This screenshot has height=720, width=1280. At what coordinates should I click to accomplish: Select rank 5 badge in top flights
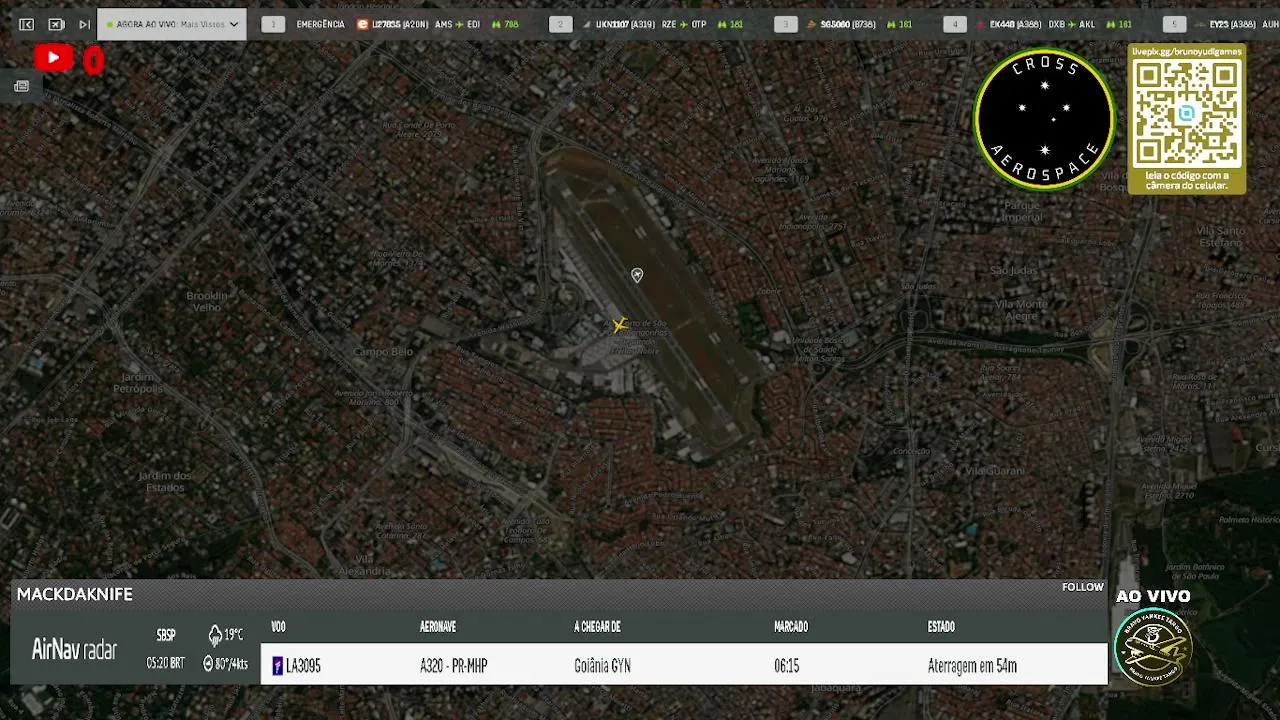coord(1175,24)
